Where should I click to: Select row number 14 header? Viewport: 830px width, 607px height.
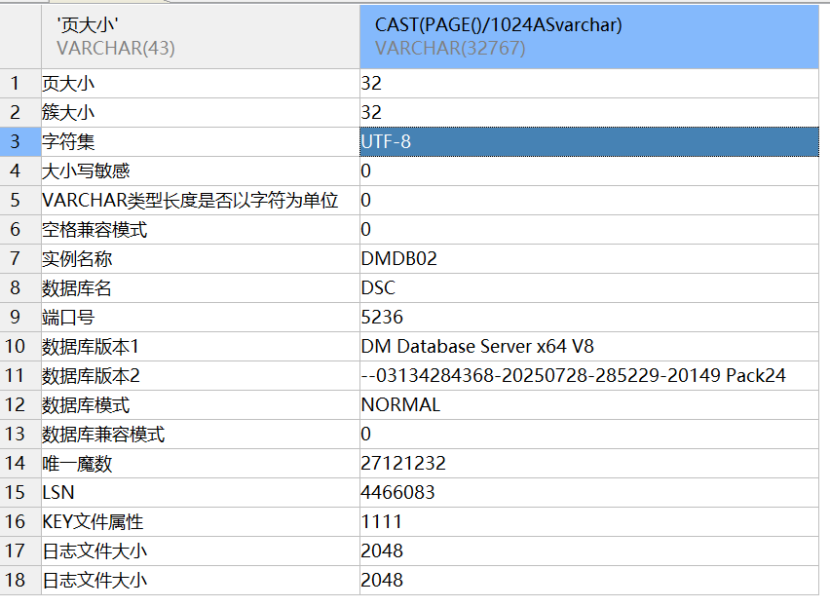click(x=21, y=463)
